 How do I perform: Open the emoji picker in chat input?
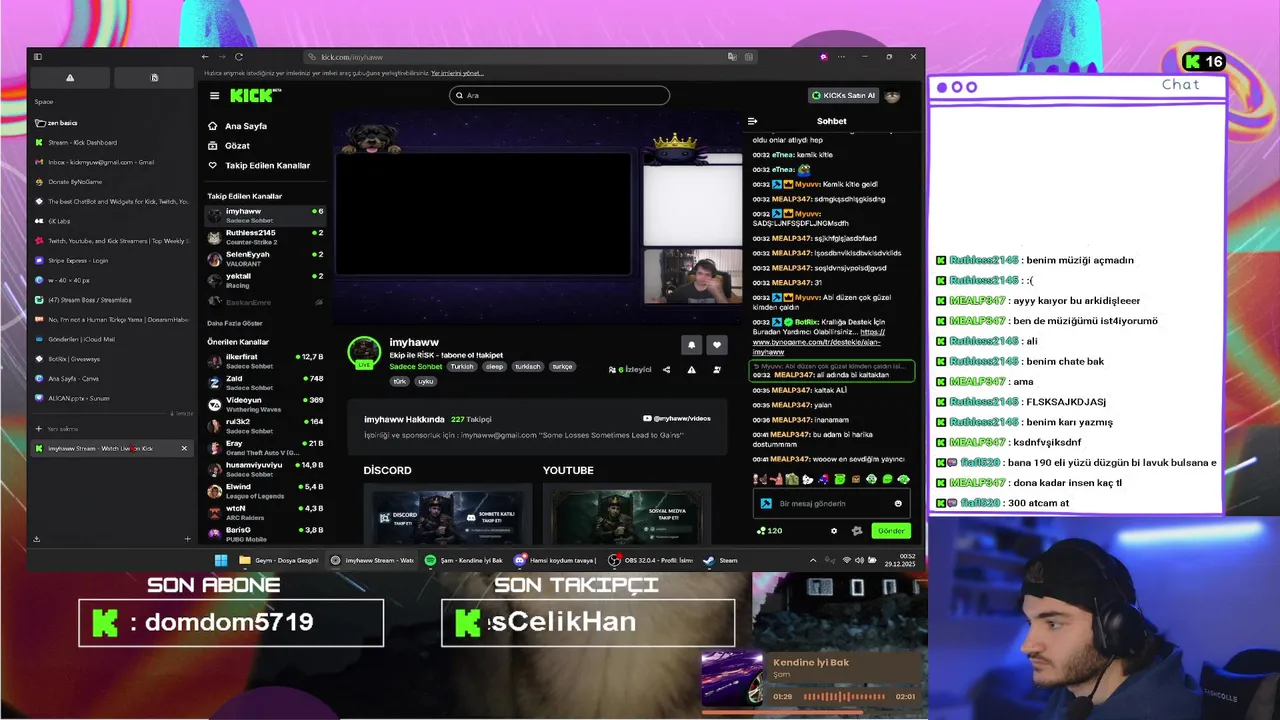[898, 504]
